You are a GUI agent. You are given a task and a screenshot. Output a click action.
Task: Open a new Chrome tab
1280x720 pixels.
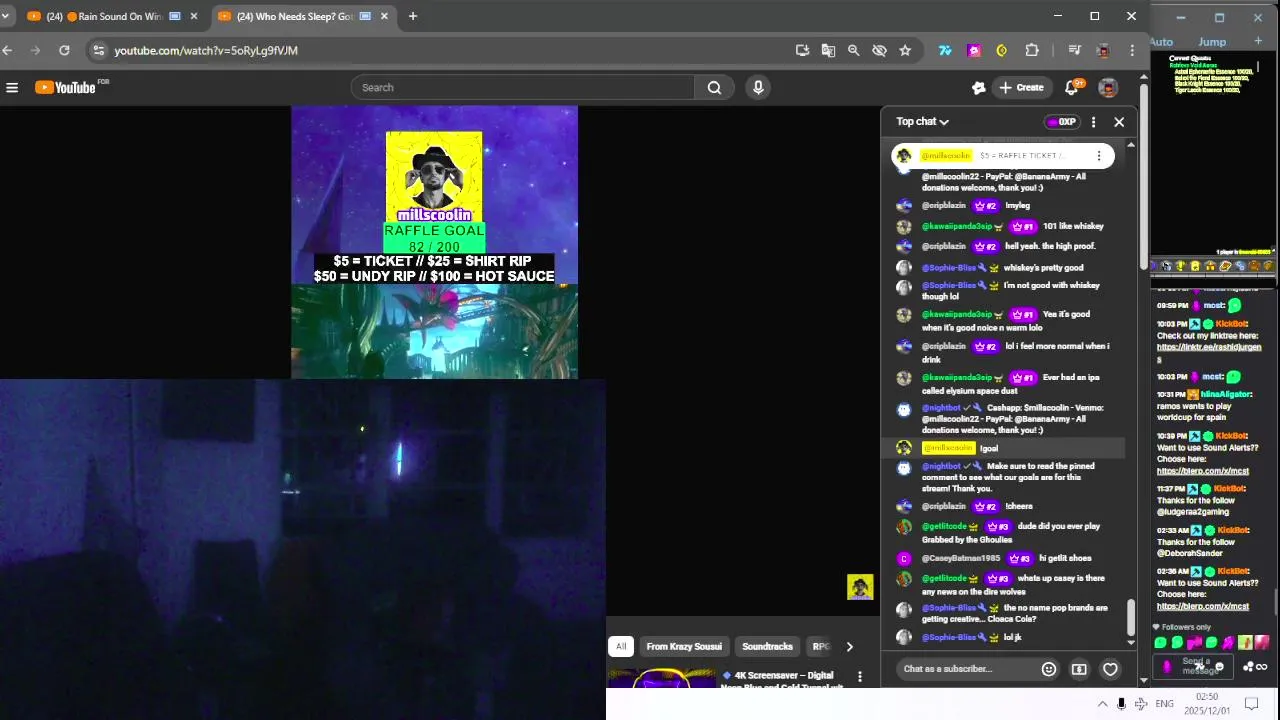point(413,16)
